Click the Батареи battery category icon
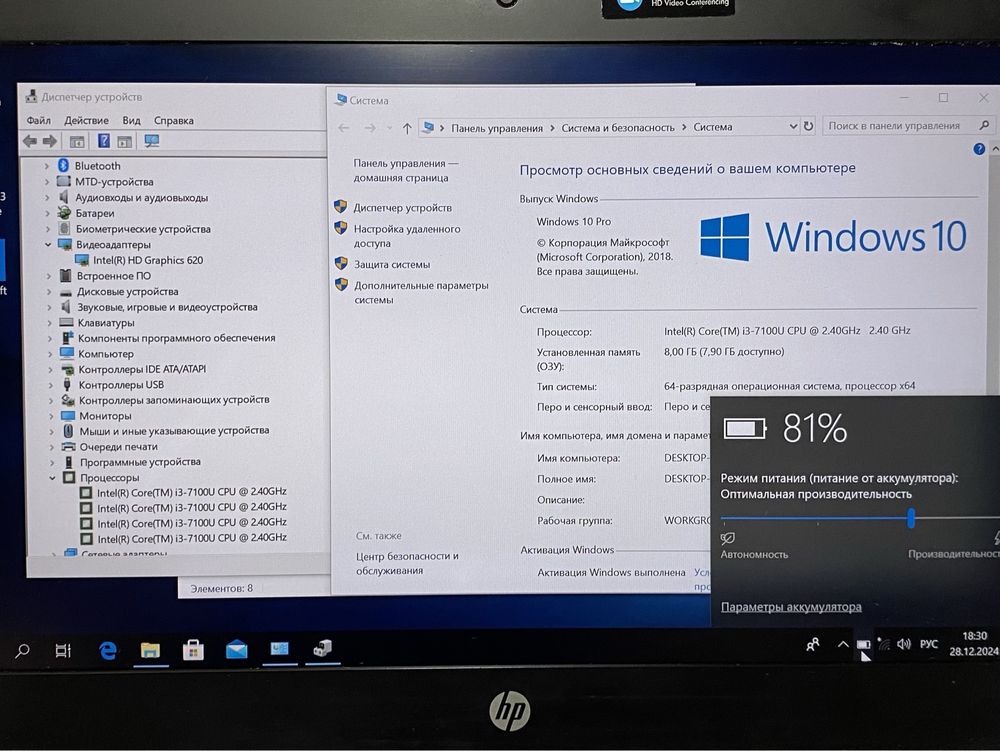This screenshot has width=1000, height=751. pos(64,213)
